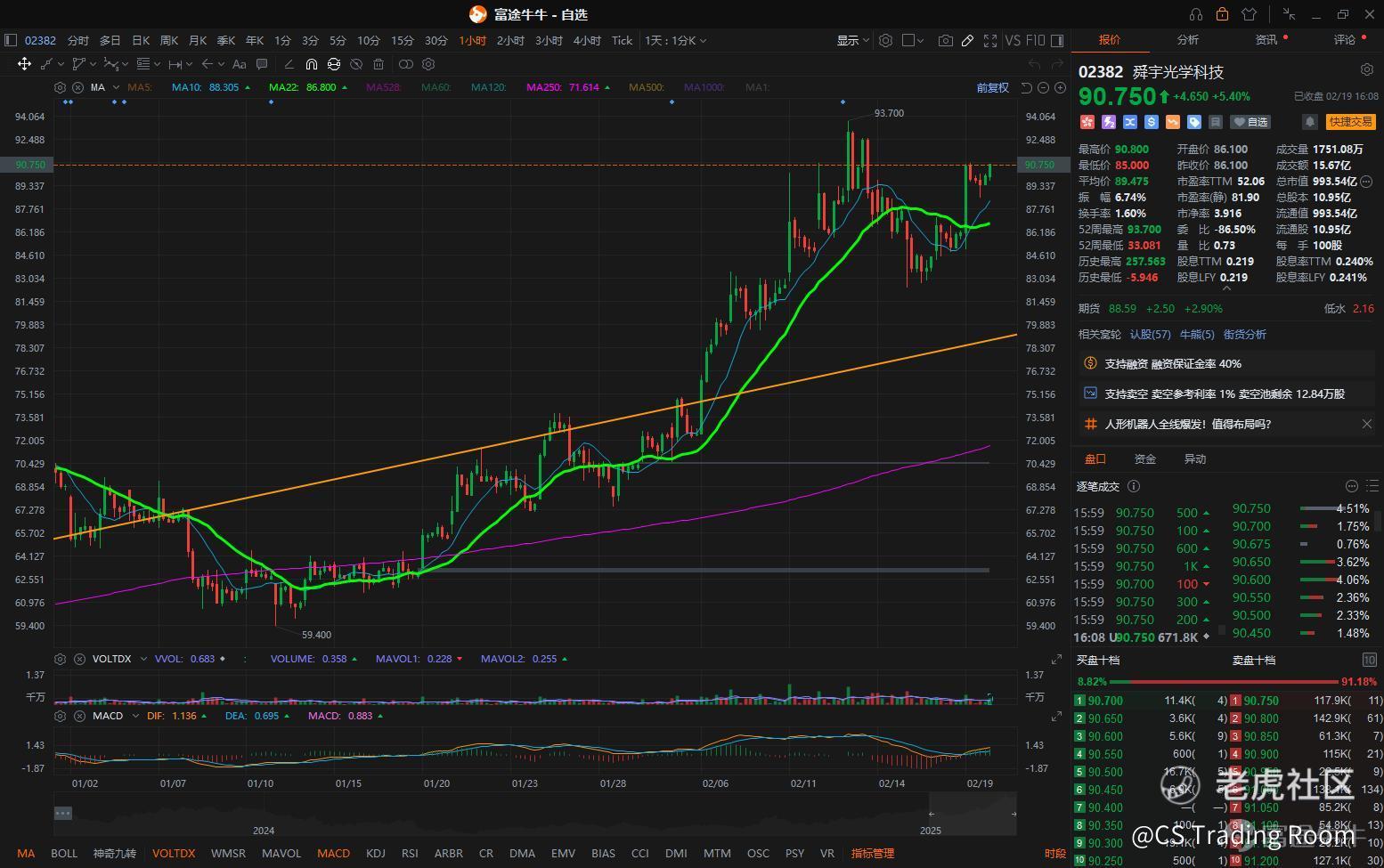Open the text annotation Aa tool
Image resolution: width=1384 pixels, height=868 pixels.
tap(239, 64)
